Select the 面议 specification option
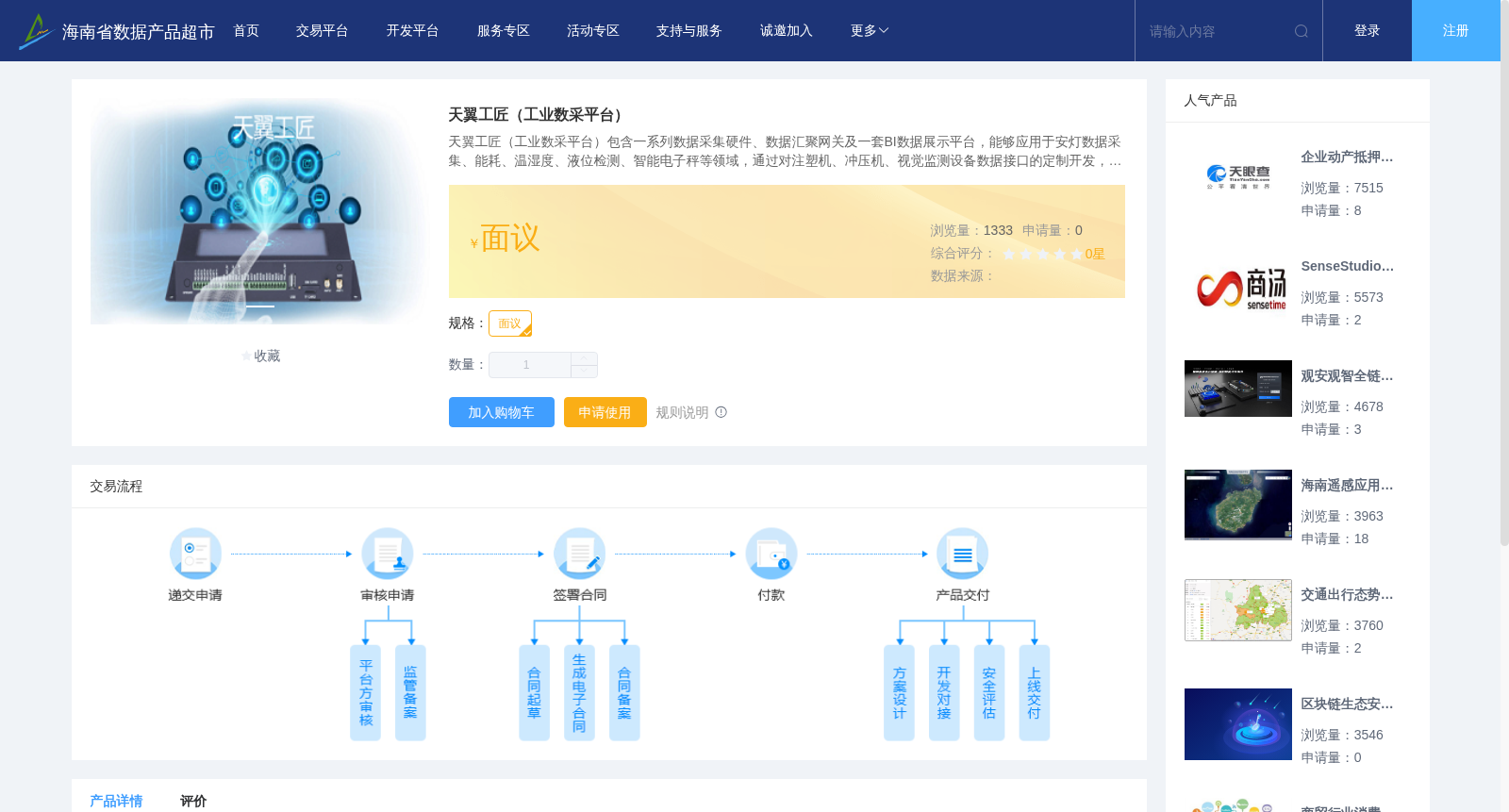Screen dimensions: 1509x812 pyautogui.click(x=510, y=323)
